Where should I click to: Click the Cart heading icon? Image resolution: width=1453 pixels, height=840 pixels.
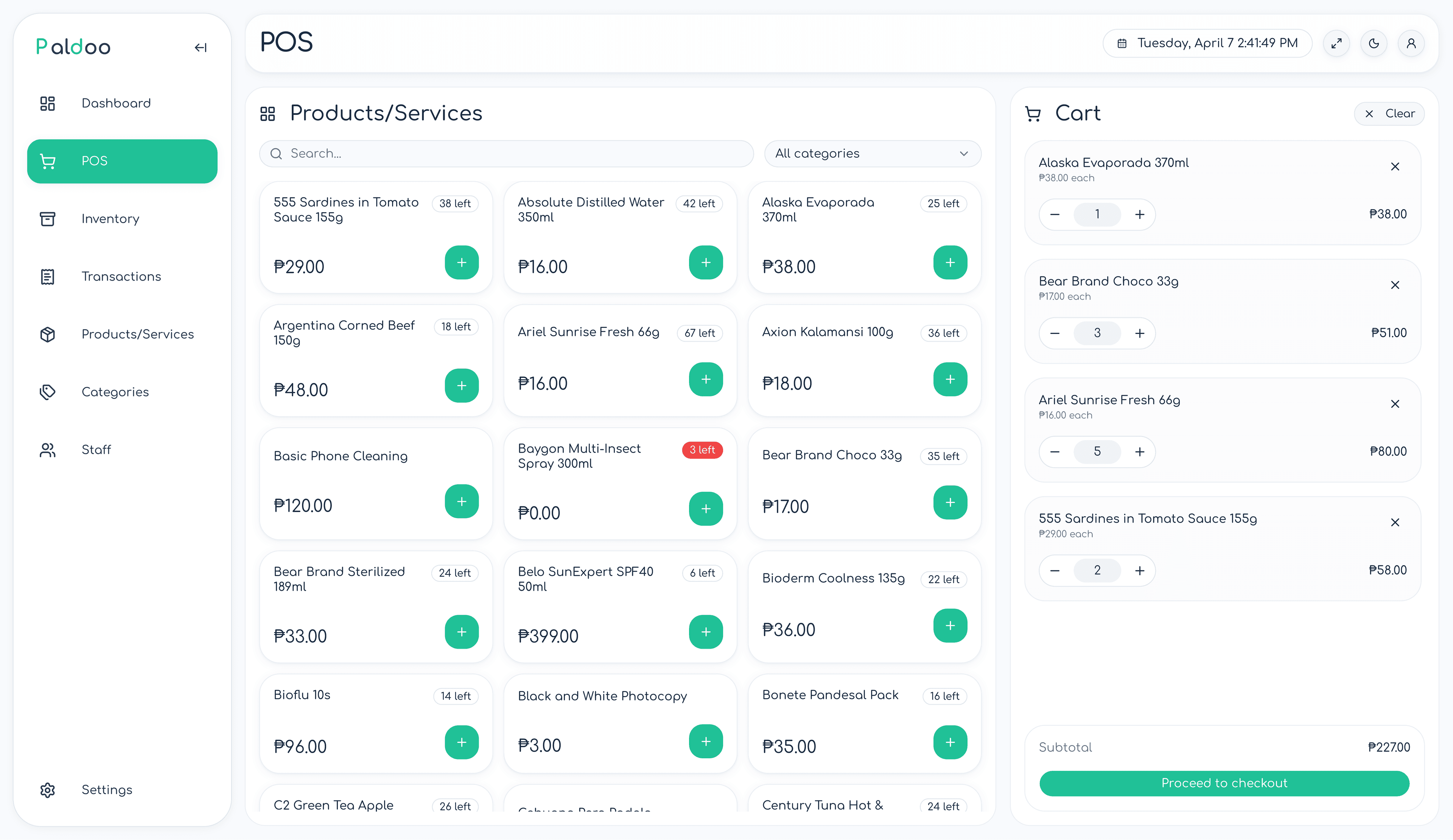[1033, 114]
